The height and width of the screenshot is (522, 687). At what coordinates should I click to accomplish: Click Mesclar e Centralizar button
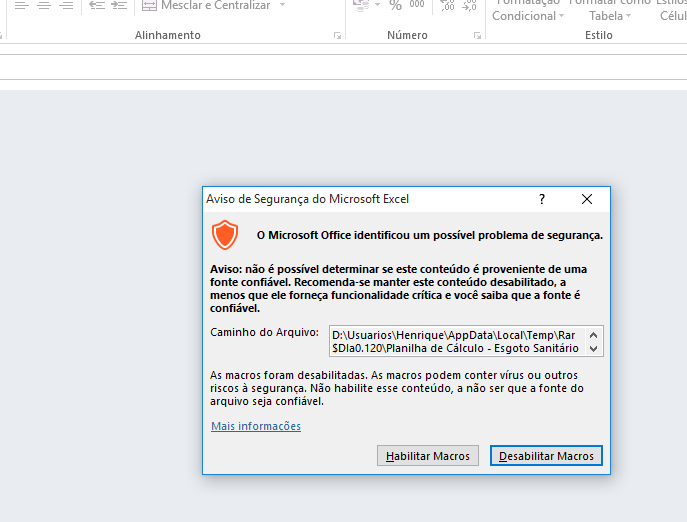tap(206, 5)
